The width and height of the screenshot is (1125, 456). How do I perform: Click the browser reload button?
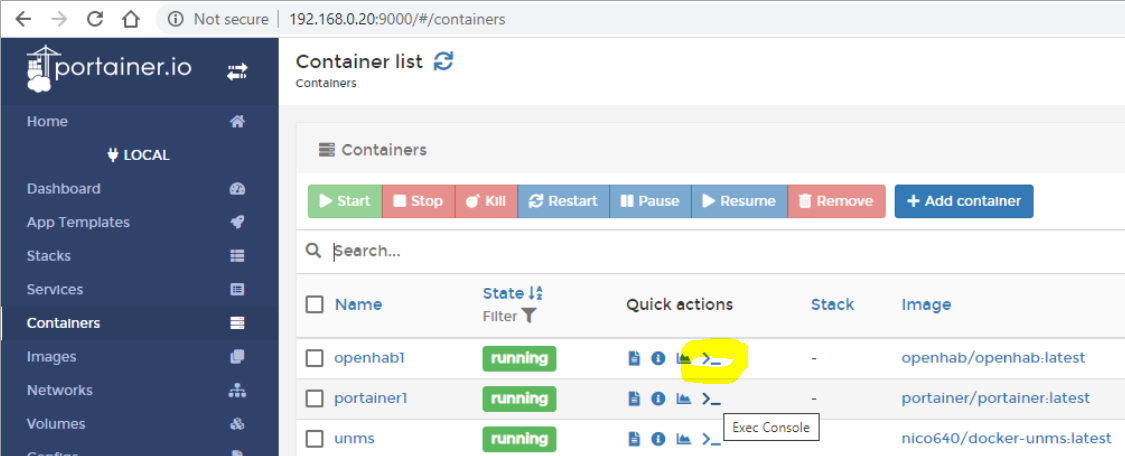pyautogui.click(x=94, y=19)
